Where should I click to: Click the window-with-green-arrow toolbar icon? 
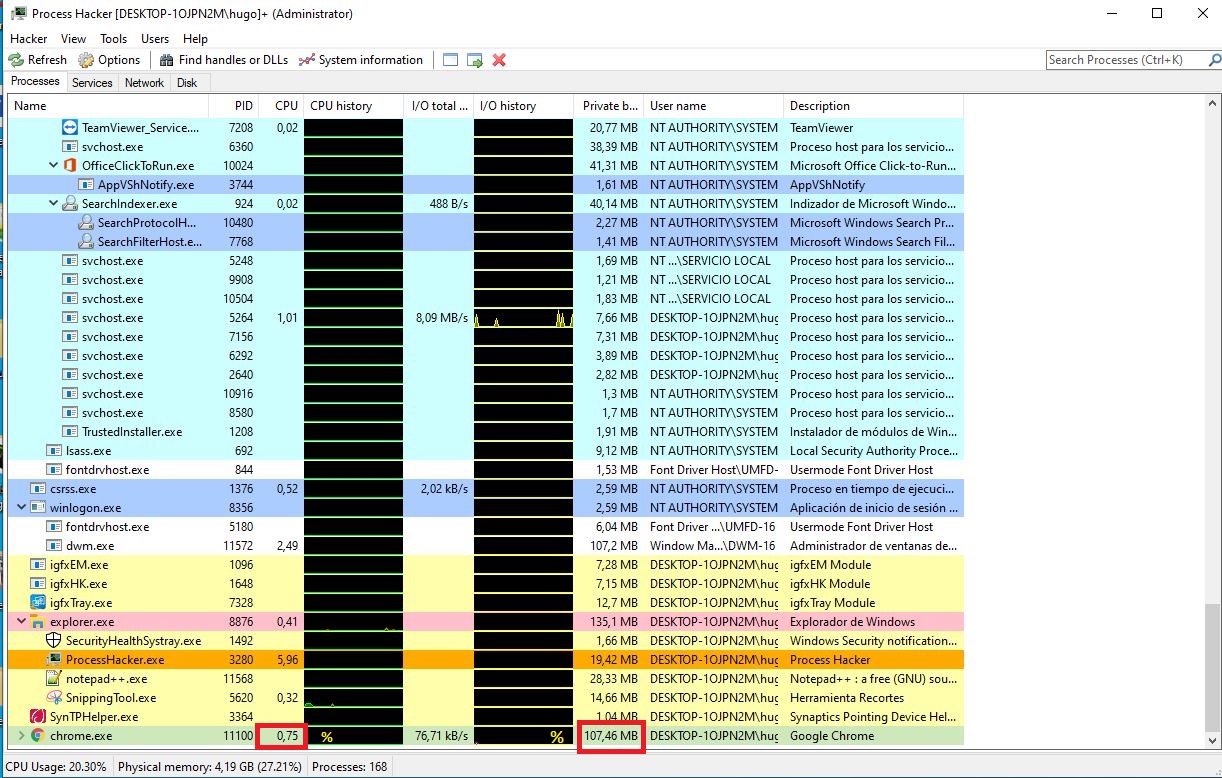(475, 60)
